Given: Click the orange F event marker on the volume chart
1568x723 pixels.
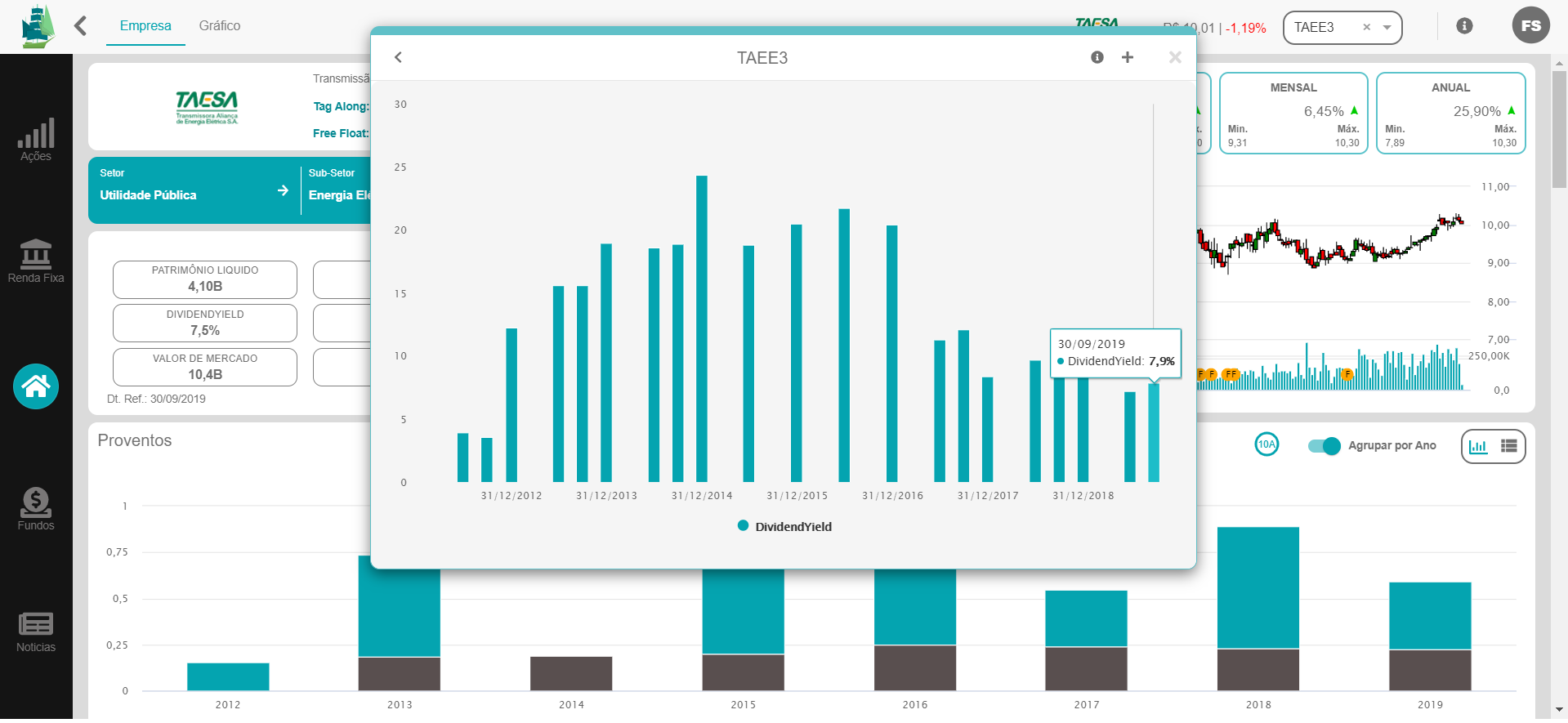Looking at the screenshot, I should point(1347,375).
